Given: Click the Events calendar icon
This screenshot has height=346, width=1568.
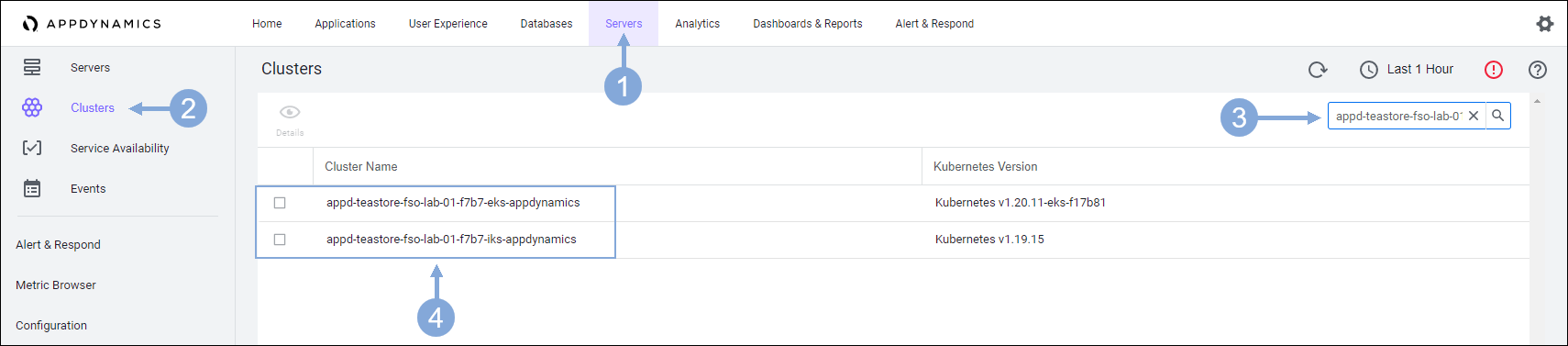Looking at the screenshot, I should (32, 188).
